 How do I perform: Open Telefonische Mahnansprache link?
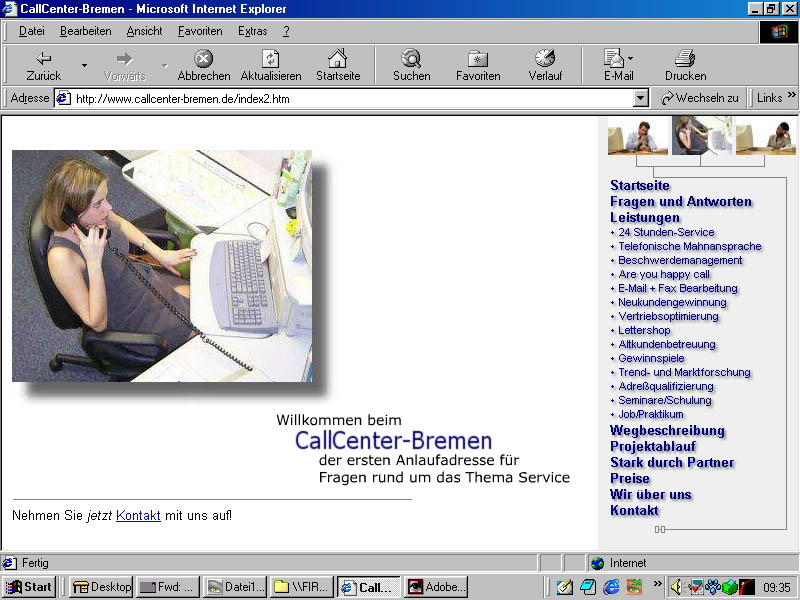coord(690,246)
